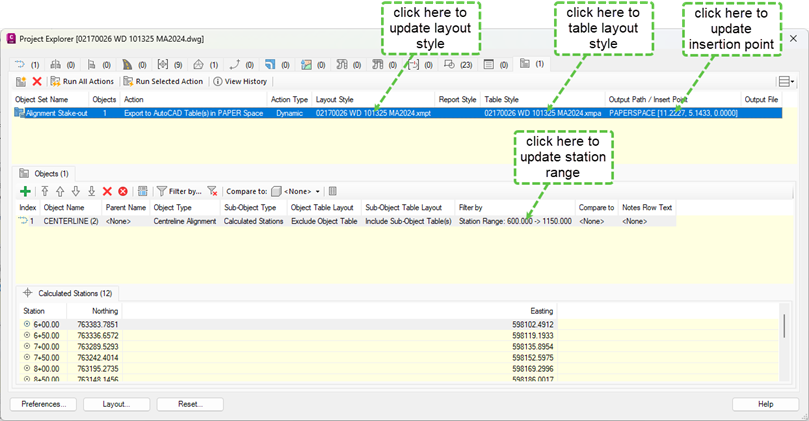Click Run Selected Action

[163, 82]
